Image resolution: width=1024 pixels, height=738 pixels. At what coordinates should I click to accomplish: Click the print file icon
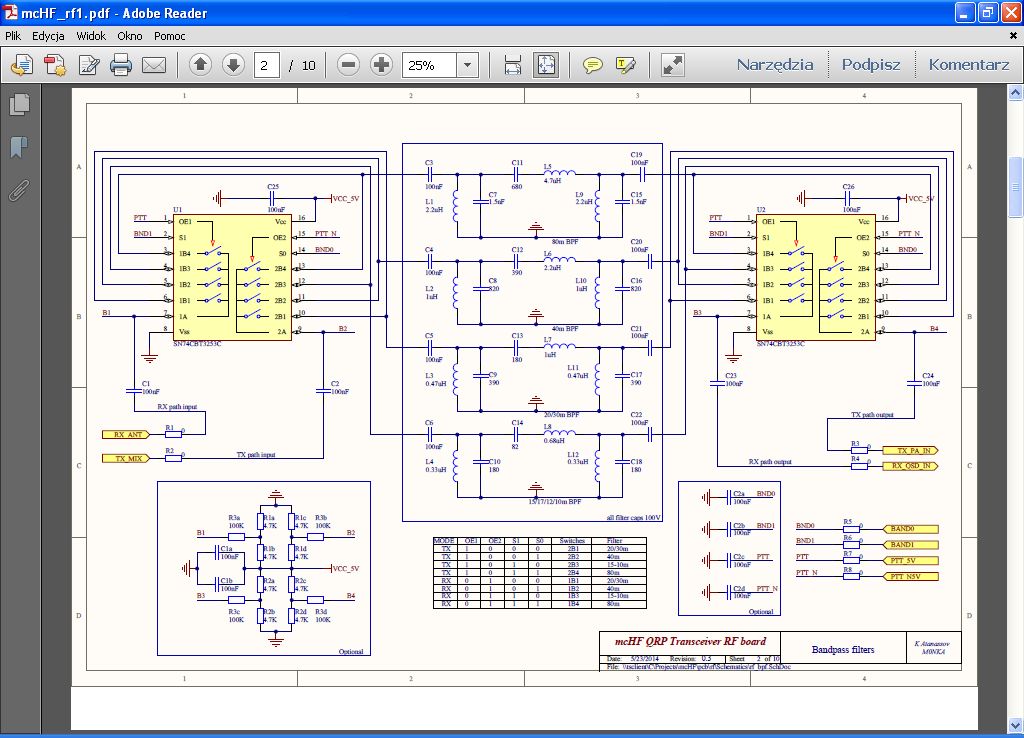121,66
